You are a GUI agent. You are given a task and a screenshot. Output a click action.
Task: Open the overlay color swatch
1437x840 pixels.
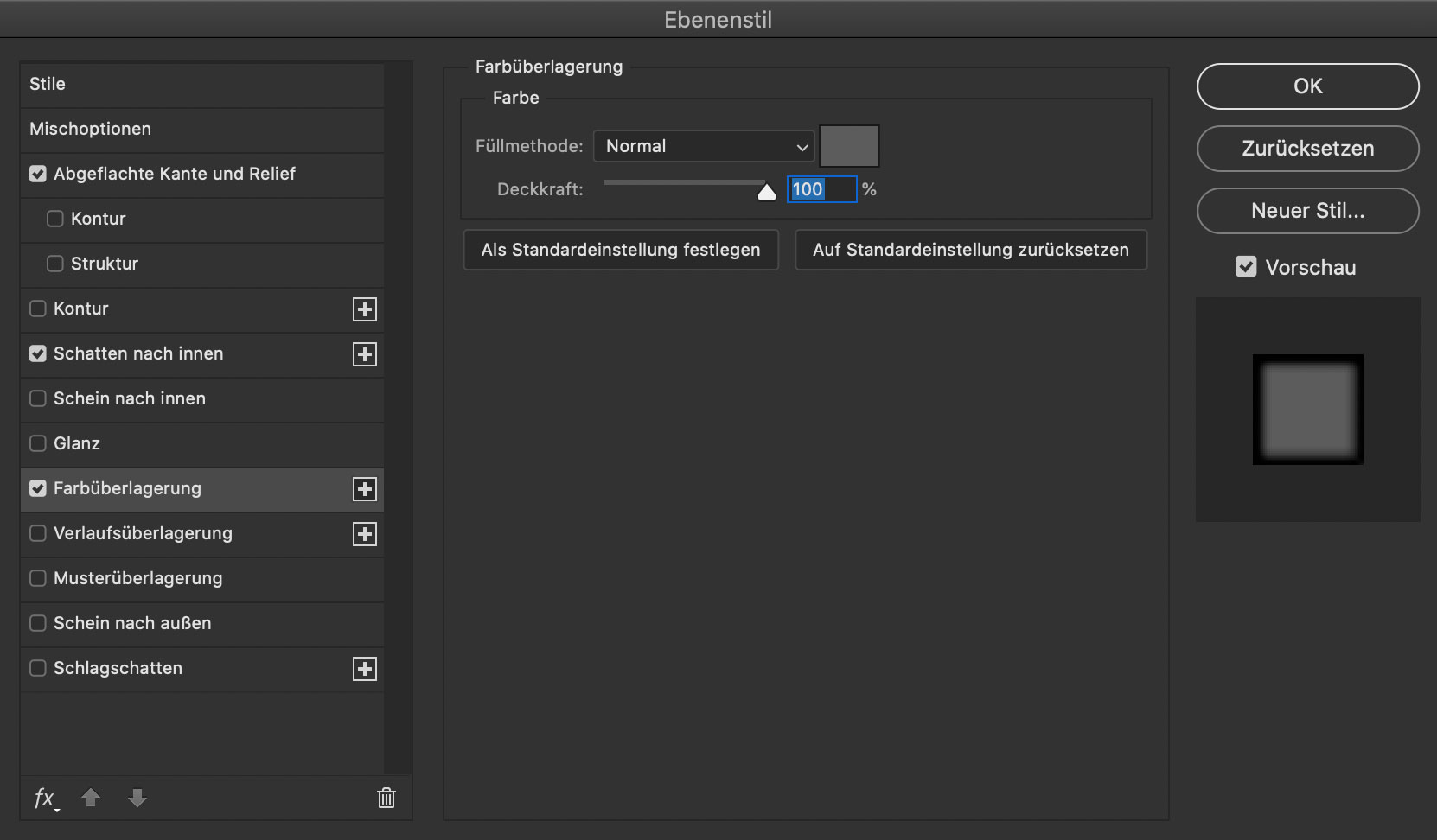[x=849, y=146]
